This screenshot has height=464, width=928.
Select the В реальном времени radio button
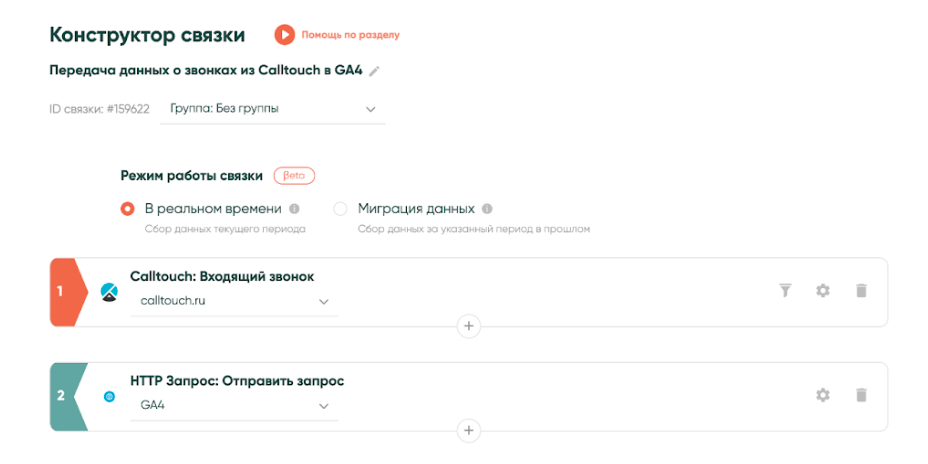pyautogui.click(x=127, y=209)
